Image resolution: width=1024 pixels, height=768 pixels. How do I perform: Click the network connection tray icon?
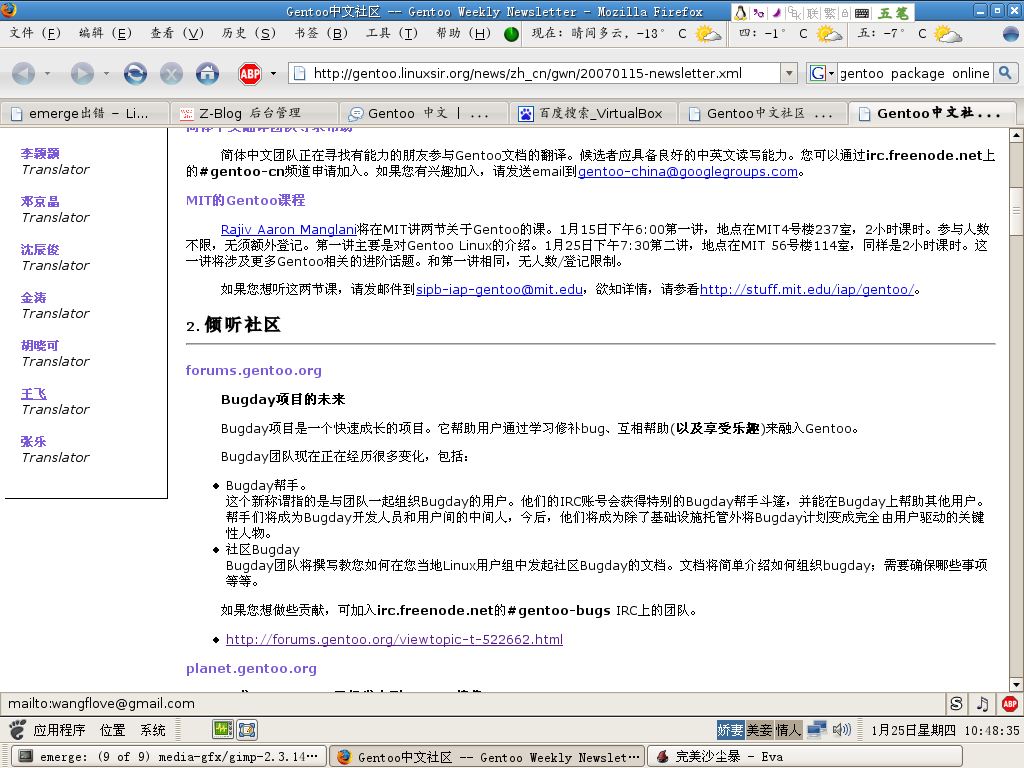pyautogui.click(x=816, y=729)
